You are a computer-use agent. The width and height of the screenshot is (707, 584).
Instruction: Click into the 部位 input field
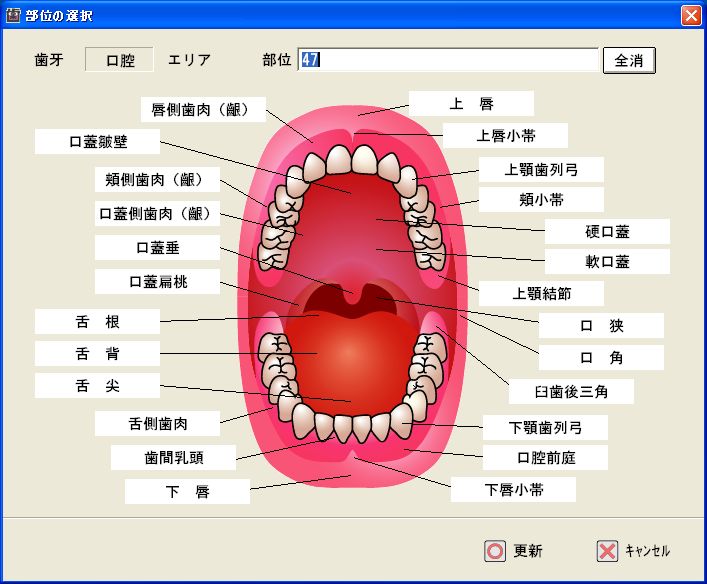coord(448,60)
